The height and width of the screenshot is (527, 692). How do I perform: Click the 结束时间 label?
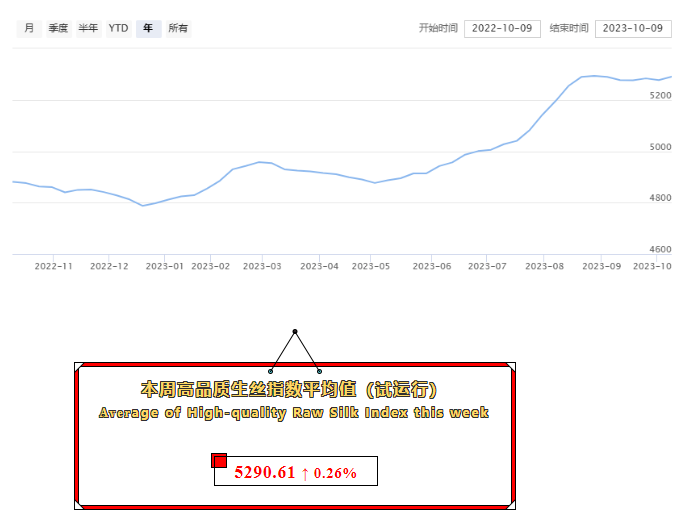(x=569, y=28)
